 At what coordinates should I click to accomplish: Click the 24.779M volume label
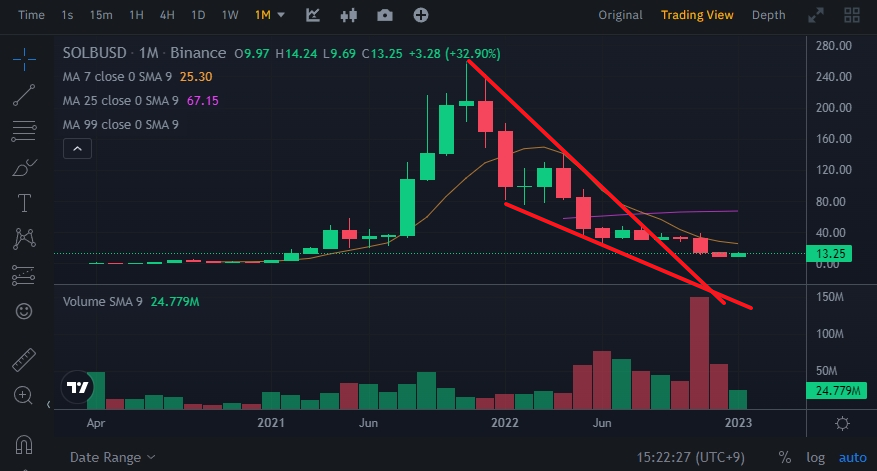pyautogui.click(x=836, y=390)
